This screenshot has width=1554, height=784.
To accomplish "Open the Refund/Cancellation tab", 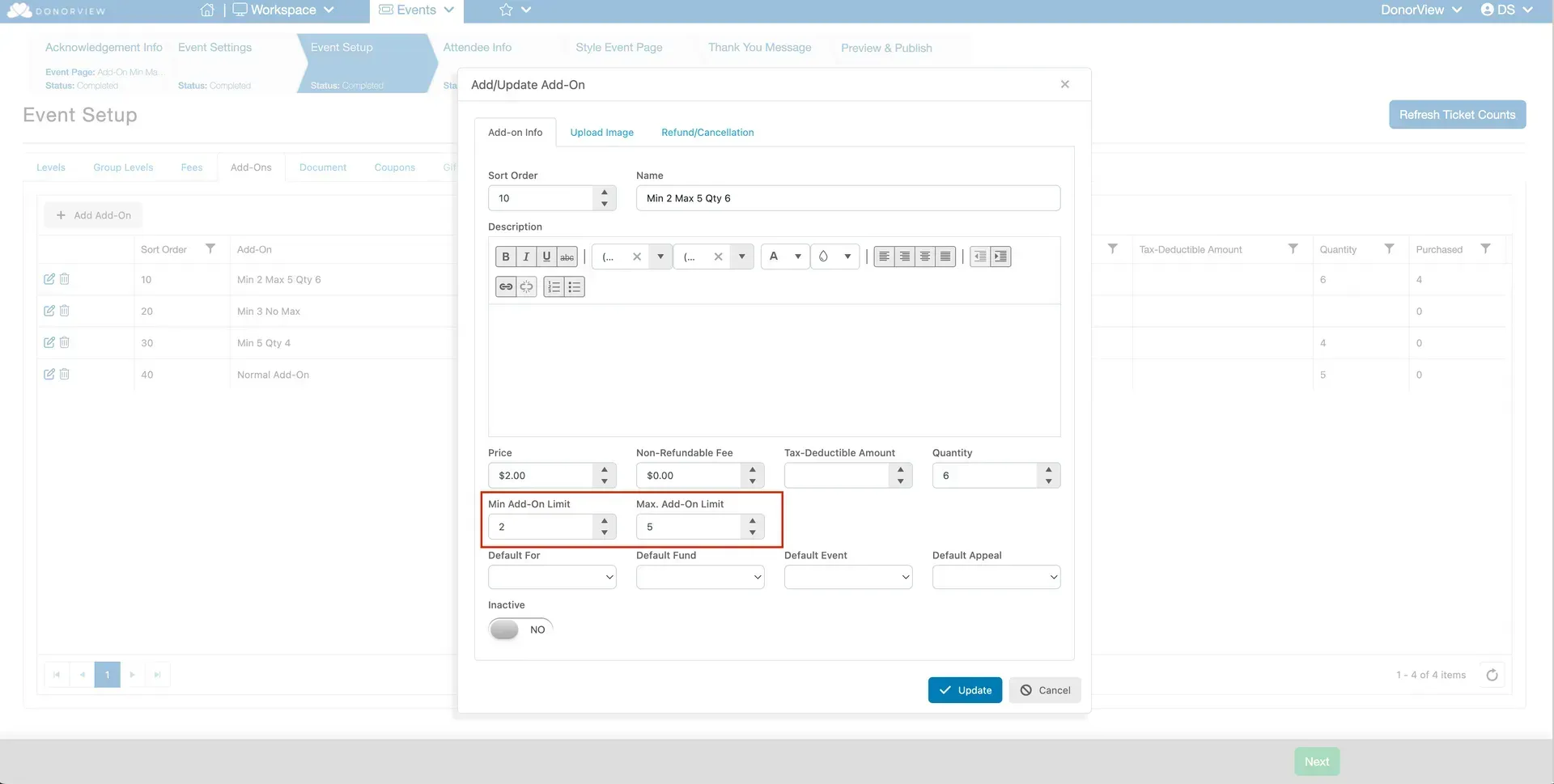I will point(707,133).
